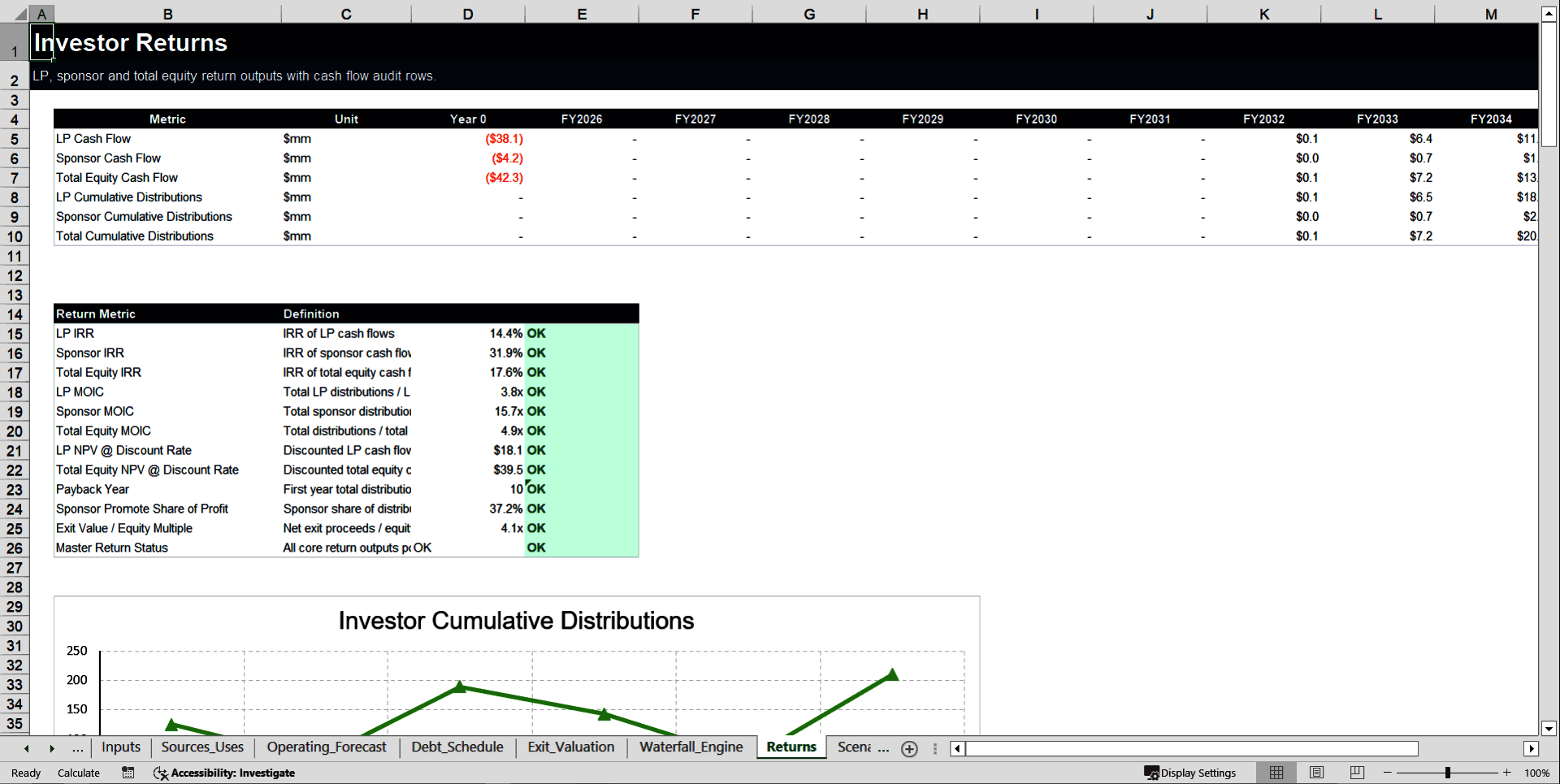Viewport: 1560px width, 784px height.
Task: Click the horizontal scrollbar track
Action: [1471, 749]
